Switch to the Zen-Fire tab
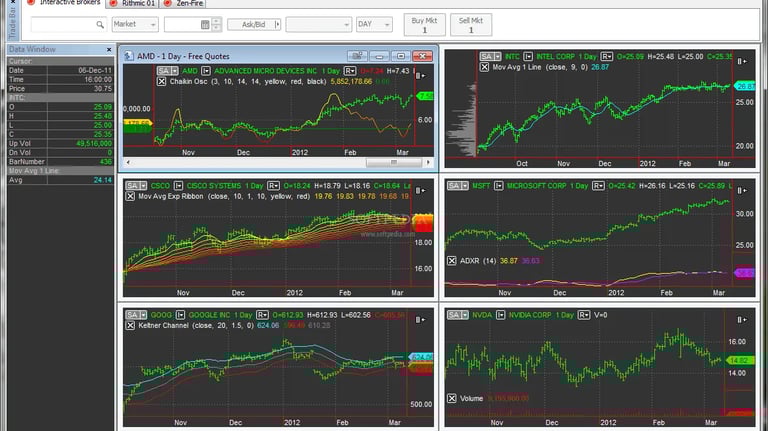Screen dimensions: 768x431 coord(184,3)
